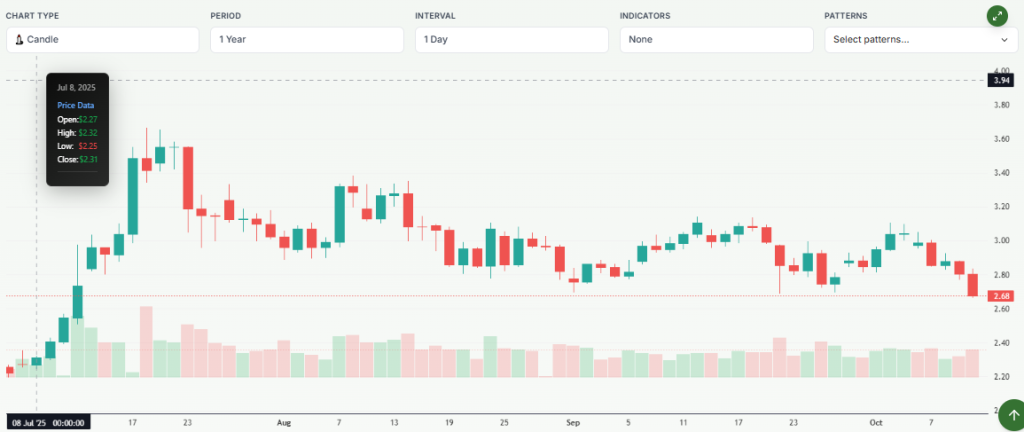This screenshot has height=432, width=1024.
Task: Open the Period dropdown showing 1 Year
Action: tap(307, 40)
